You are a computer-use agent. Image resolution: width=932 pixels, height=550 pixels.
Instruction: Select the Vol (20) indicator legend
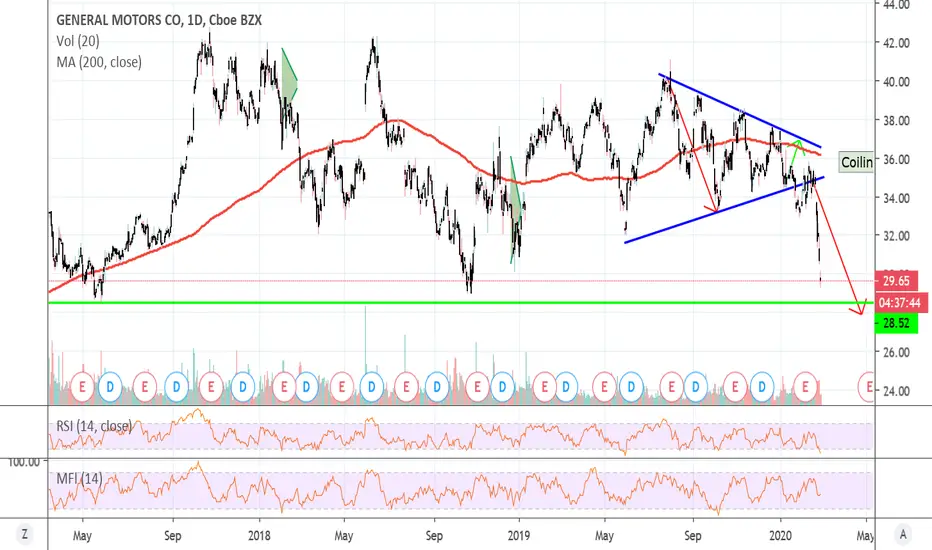(x=78, y=41)
